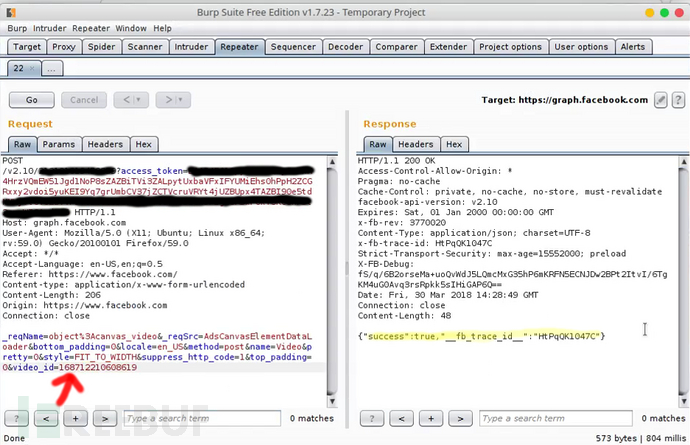
Task: Switch to the Request Params tab
Action: [59, 144]
